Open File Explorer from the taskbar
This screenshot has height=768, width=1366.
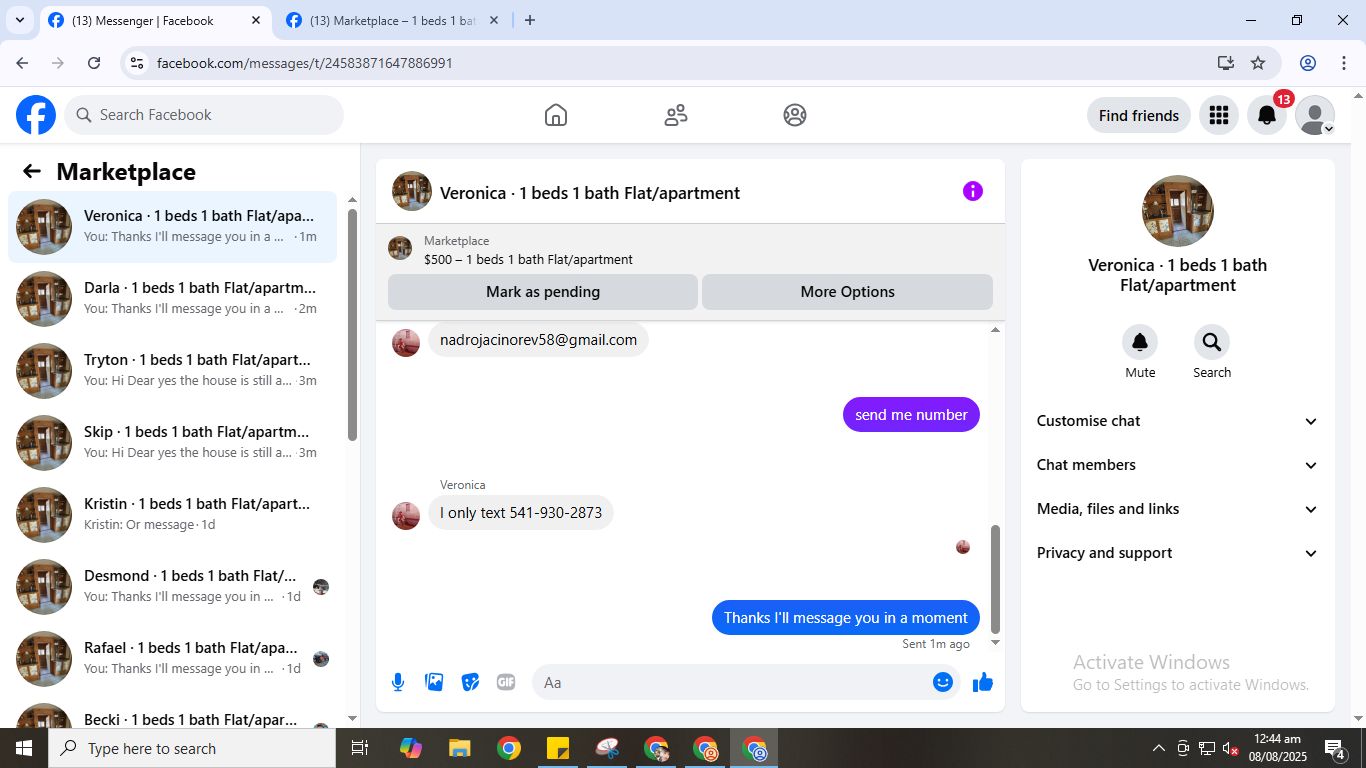(x=459, y=748)
